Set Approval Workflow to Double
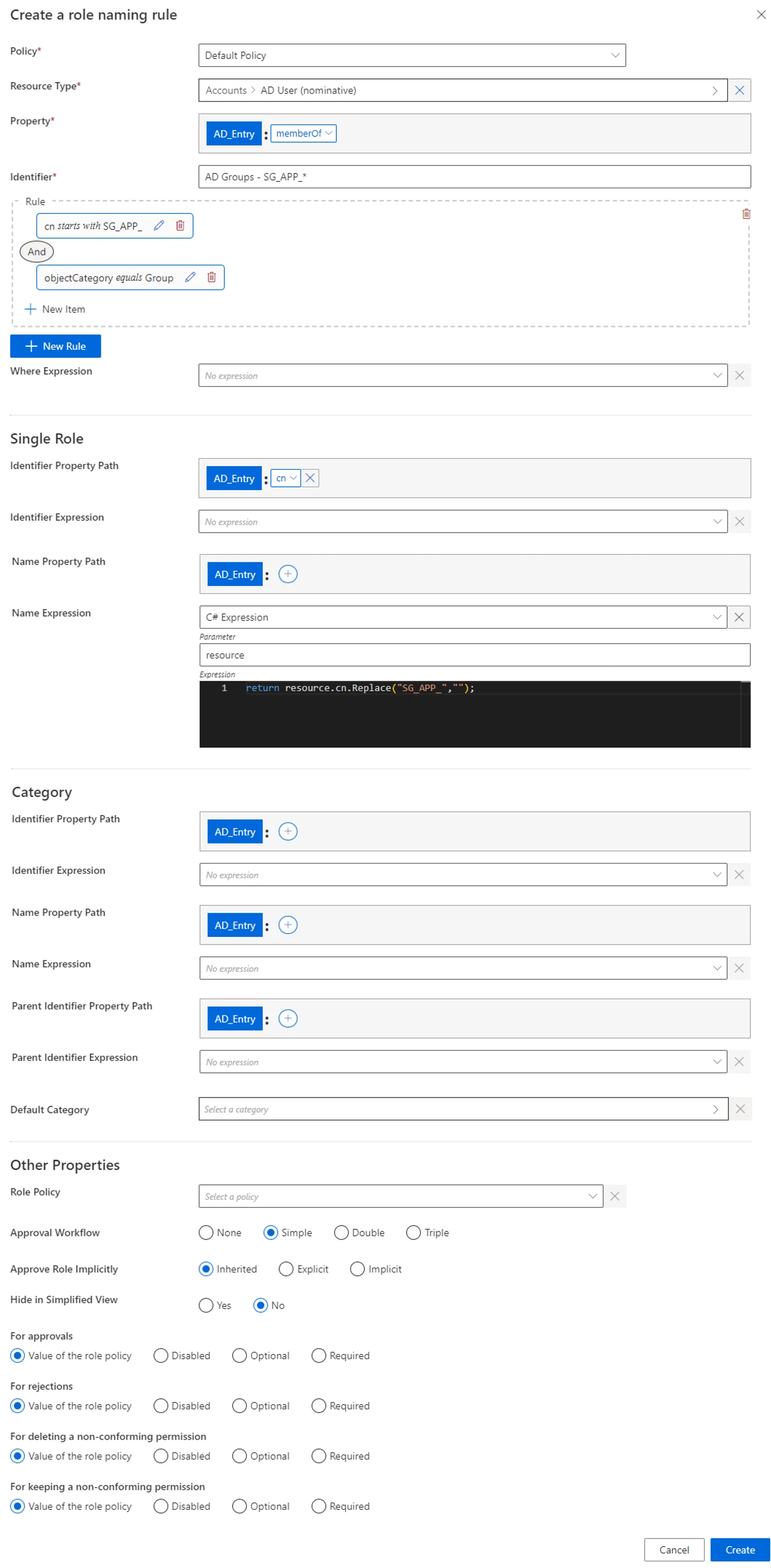Image resolution: width=771 pixels, height=1568 pixels. pos(341,1233)
